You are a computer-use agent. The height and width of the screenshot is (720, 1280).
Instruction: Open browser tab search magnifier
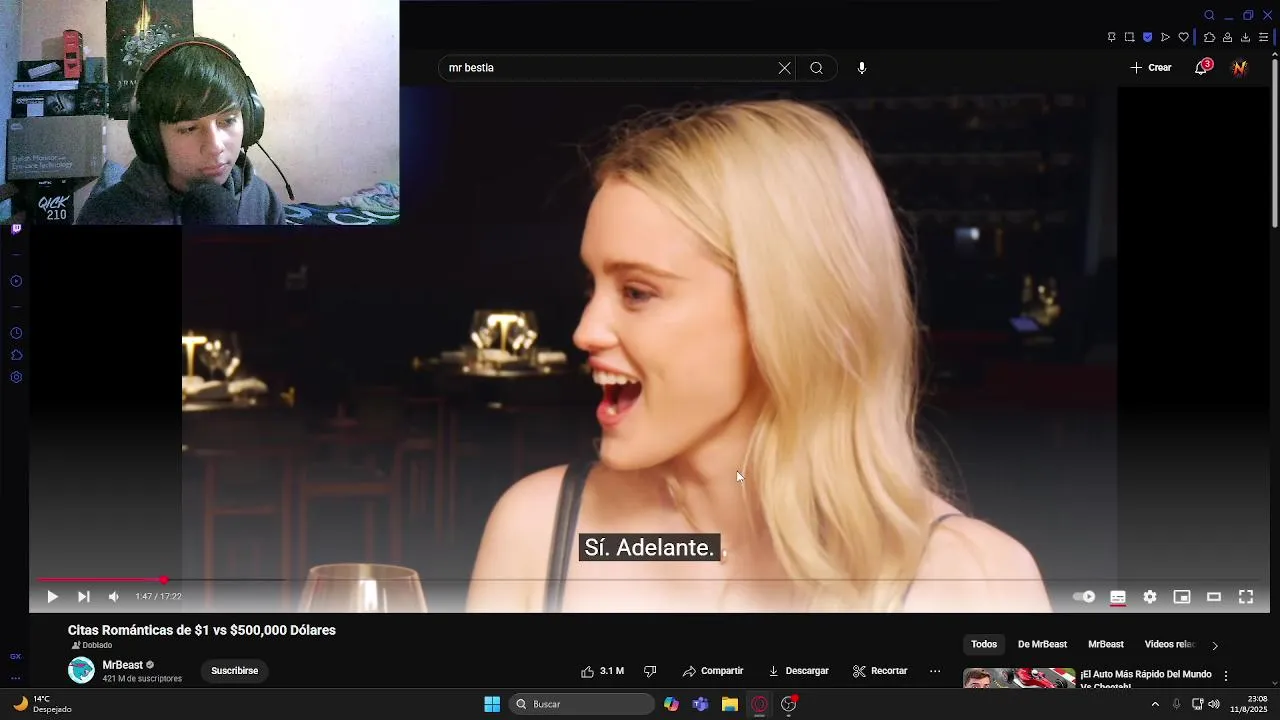[x=1209, y=15]
